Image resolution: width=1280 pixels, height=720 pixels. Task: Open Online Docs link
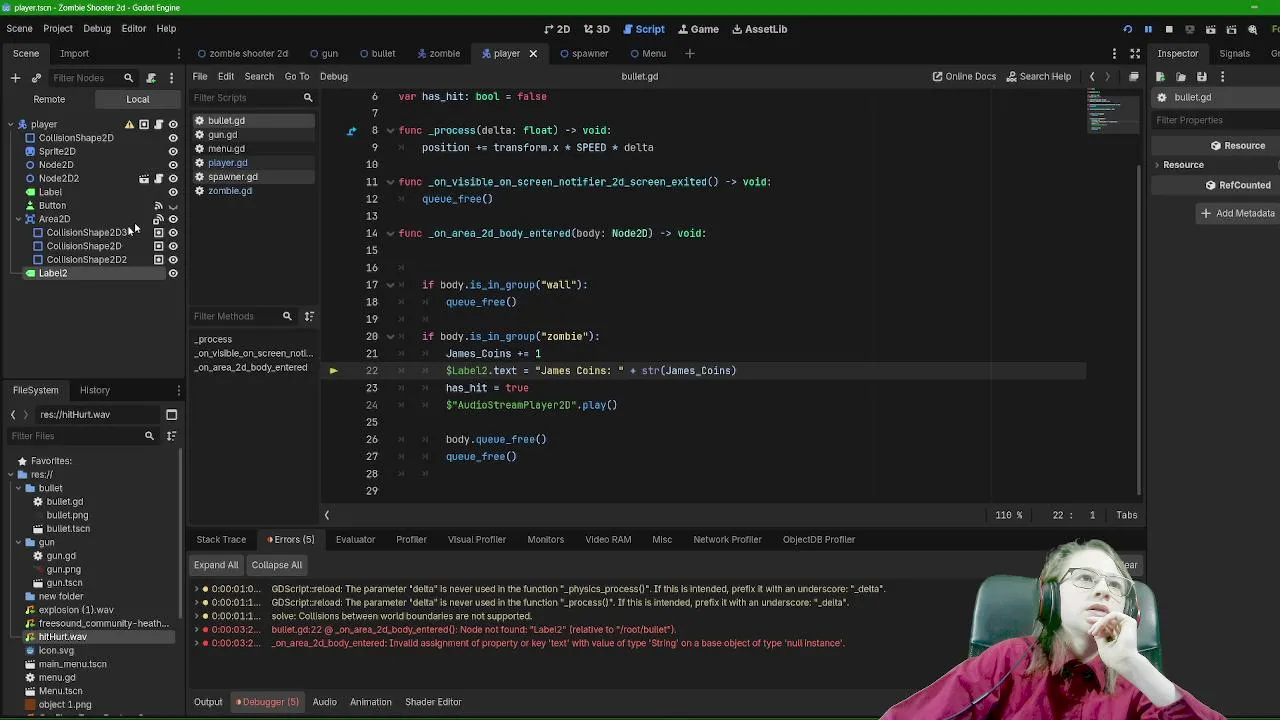pyautogui.click(x=964, y=76)
